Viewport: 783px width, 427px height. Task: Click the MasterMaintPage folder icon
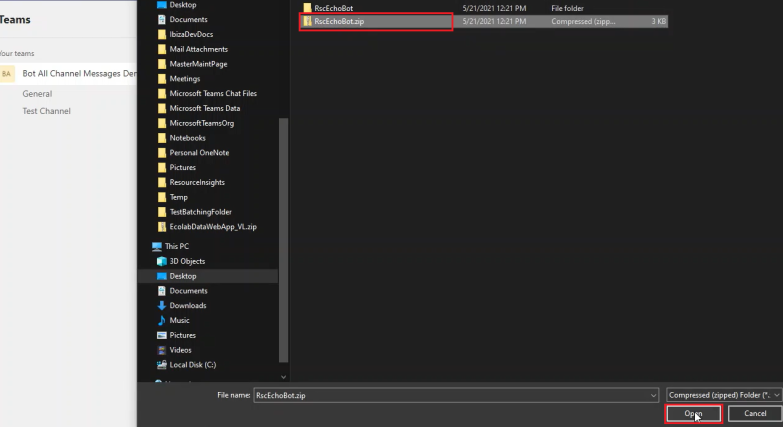[161, 64]
